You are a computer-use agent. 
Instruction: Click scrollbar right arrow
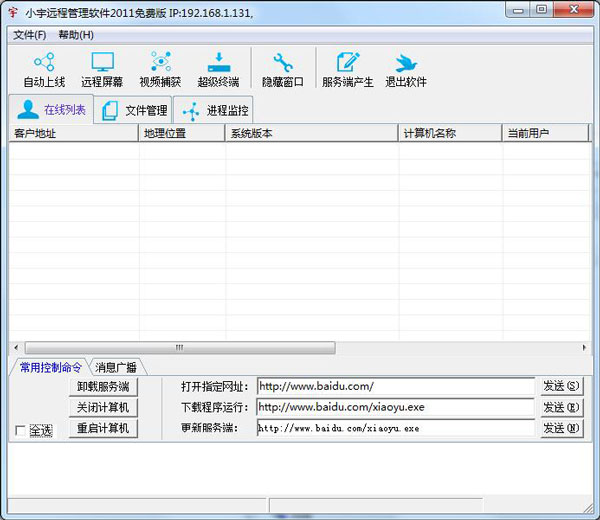pos(584,347)
